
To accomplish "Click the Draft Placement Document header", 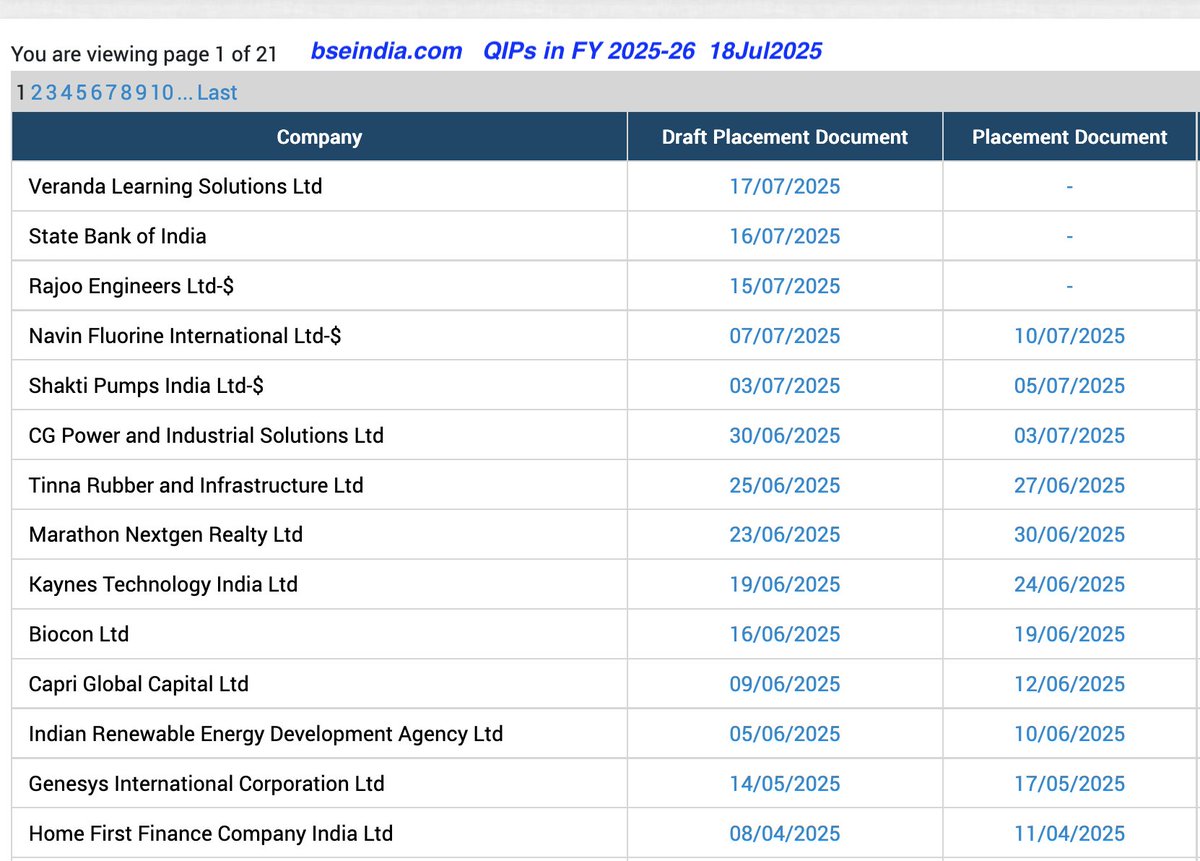I will (785, 137).
